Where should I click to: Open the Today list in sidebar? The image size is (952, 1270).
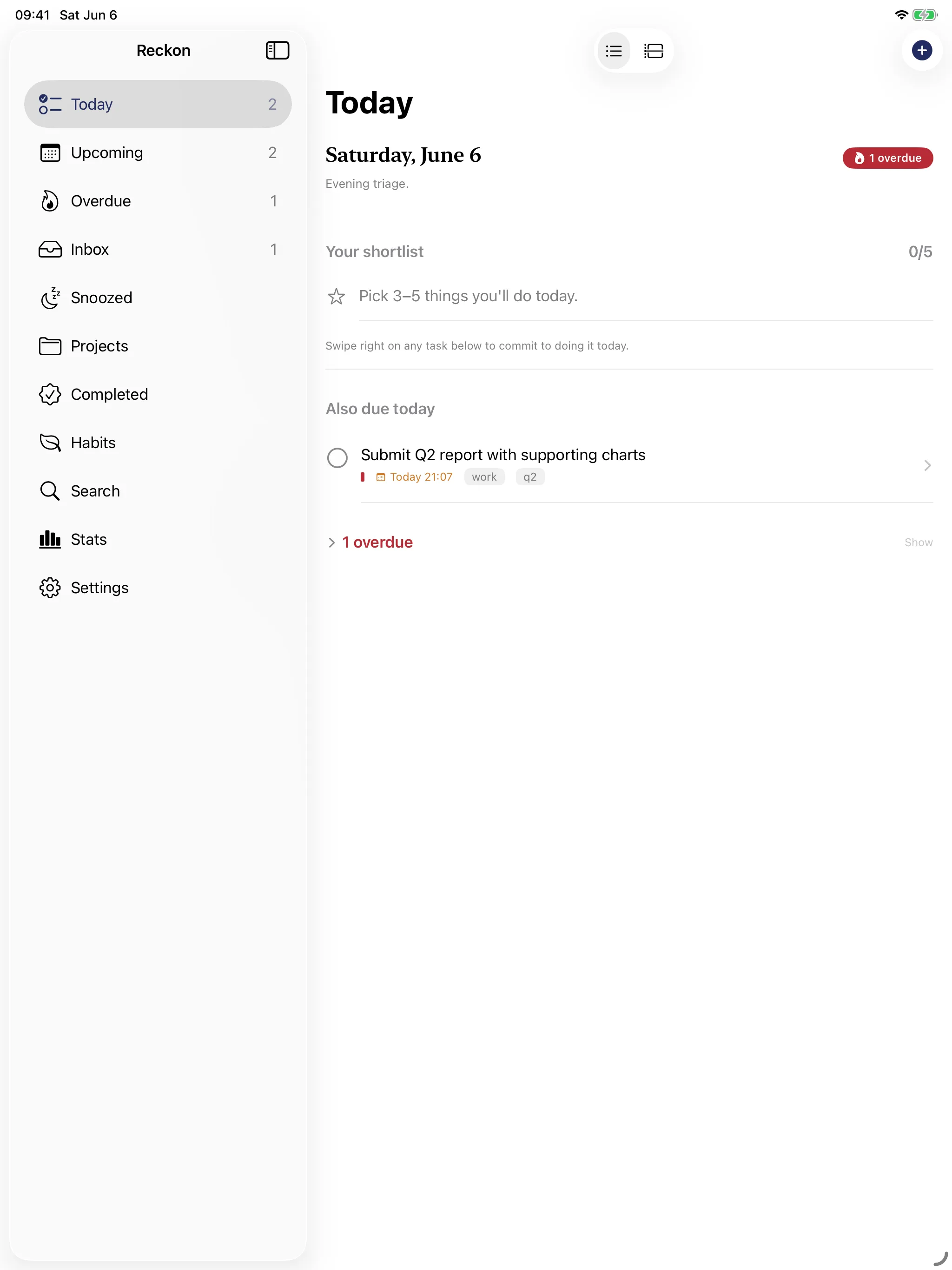158,105
